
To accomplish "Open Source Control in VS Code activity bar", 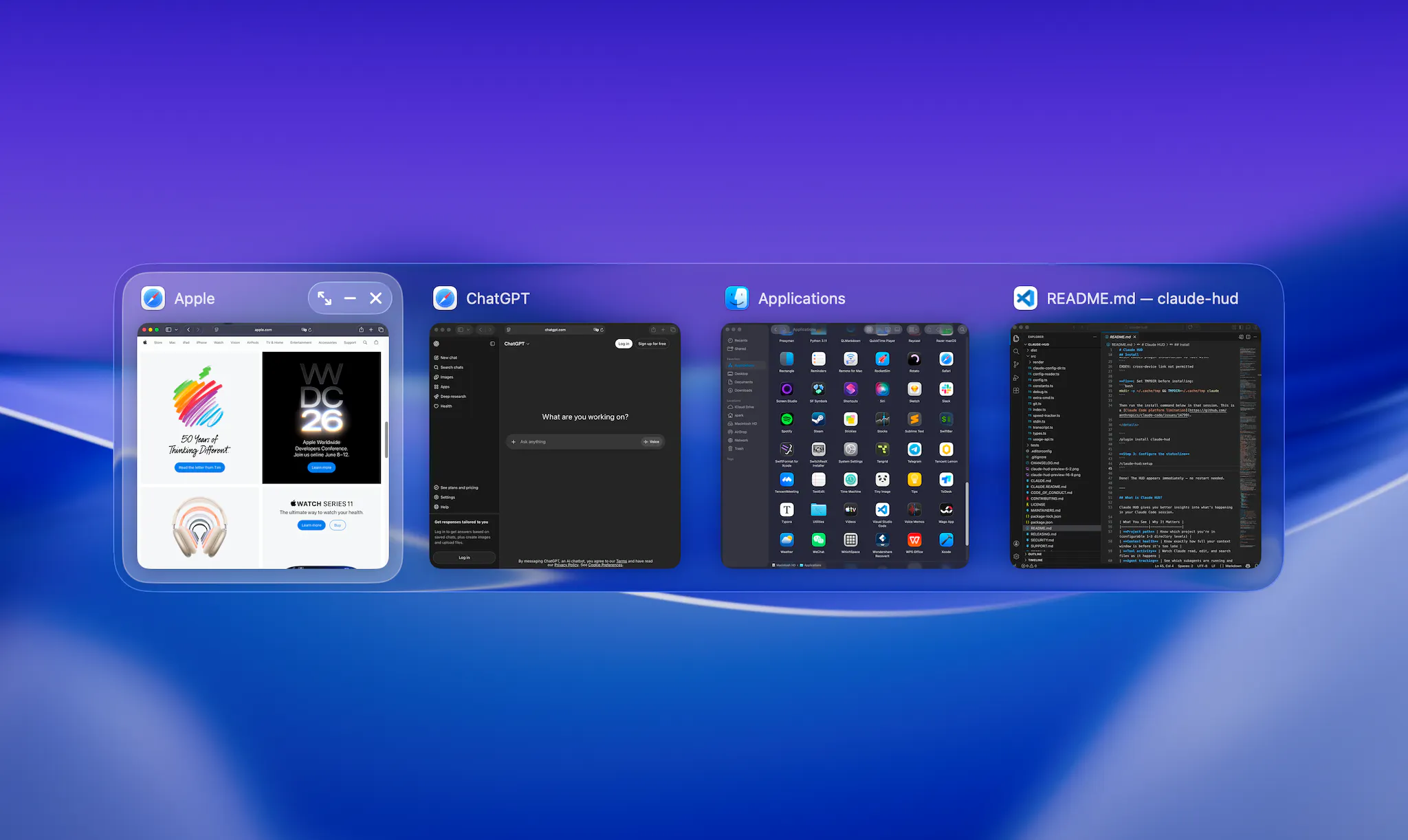I will click(x=1016, y=364).
